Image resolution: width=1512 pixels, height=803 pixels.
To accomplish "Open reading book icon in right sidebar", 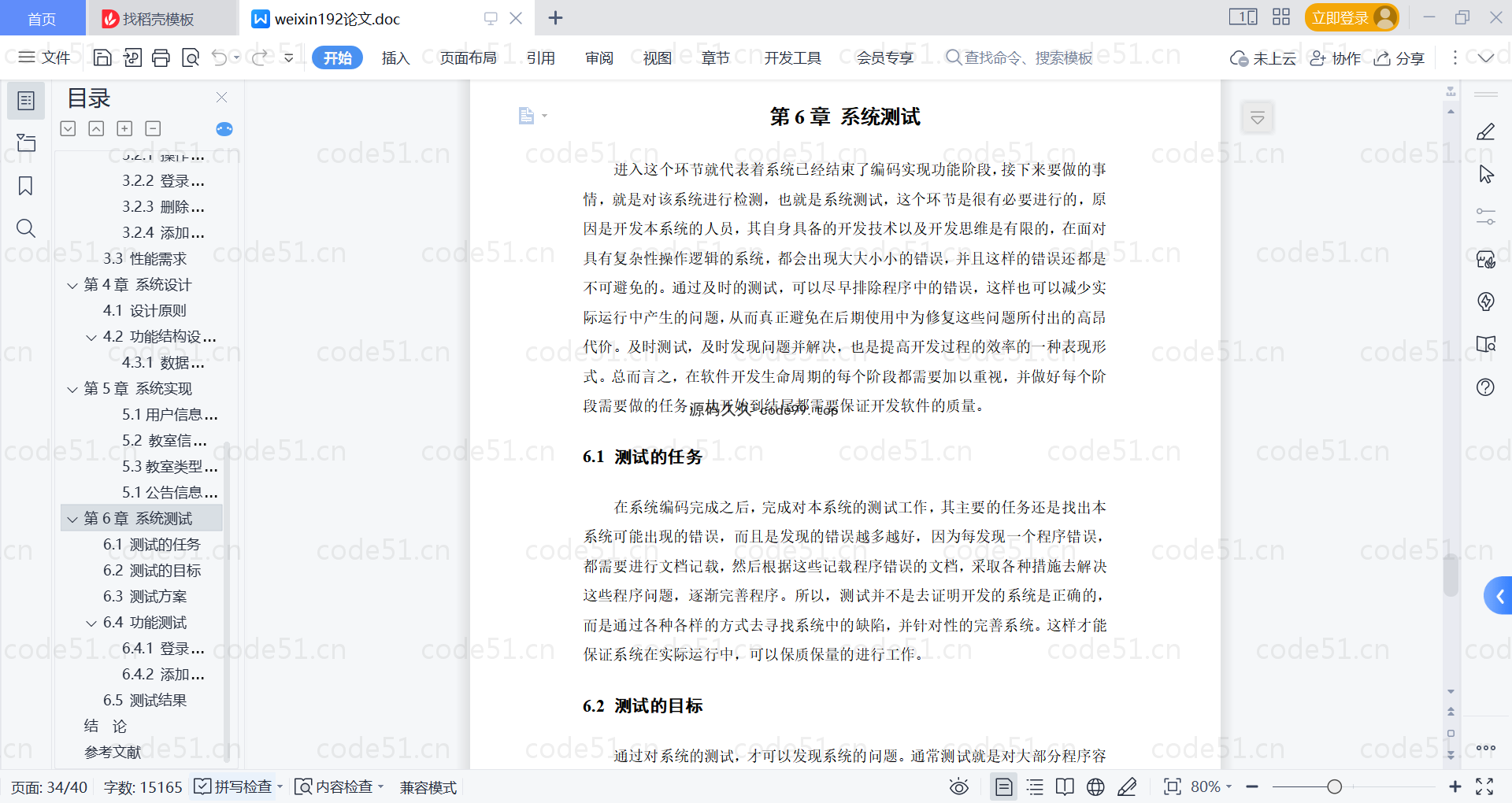I will (1485, 344).
